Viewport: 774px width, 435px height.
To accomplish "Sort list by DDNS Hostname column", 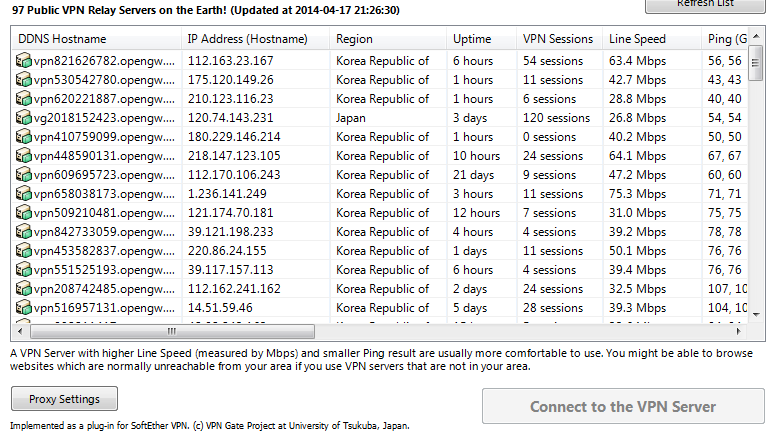I will click(96, 39).
